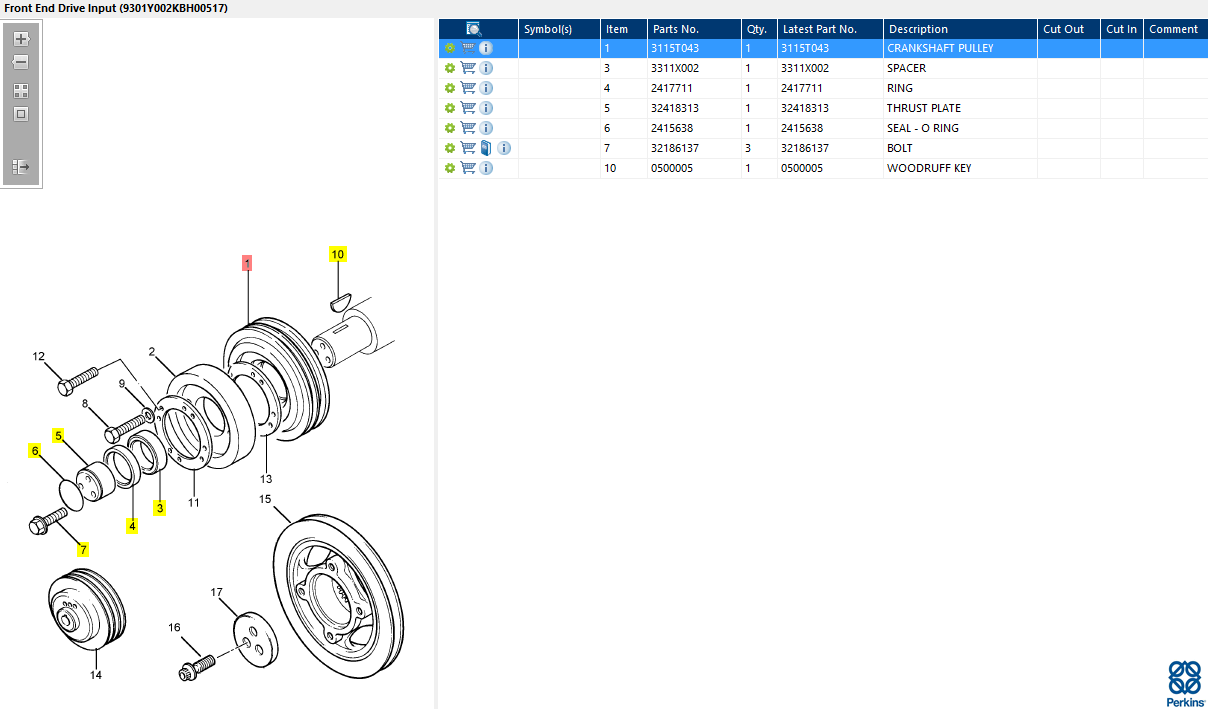Add THRUST PLATE to cart

[x=468, y=108]
